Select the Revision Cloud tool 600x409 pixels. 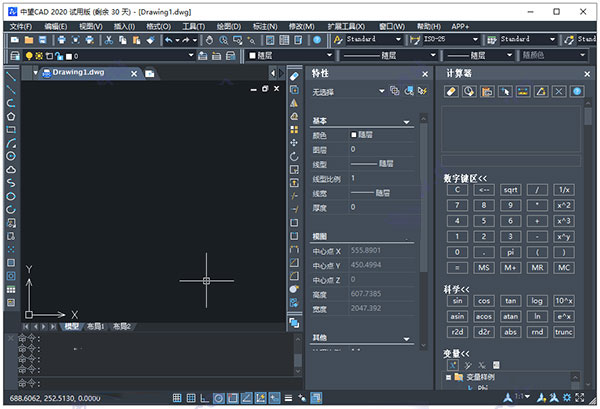11,169
